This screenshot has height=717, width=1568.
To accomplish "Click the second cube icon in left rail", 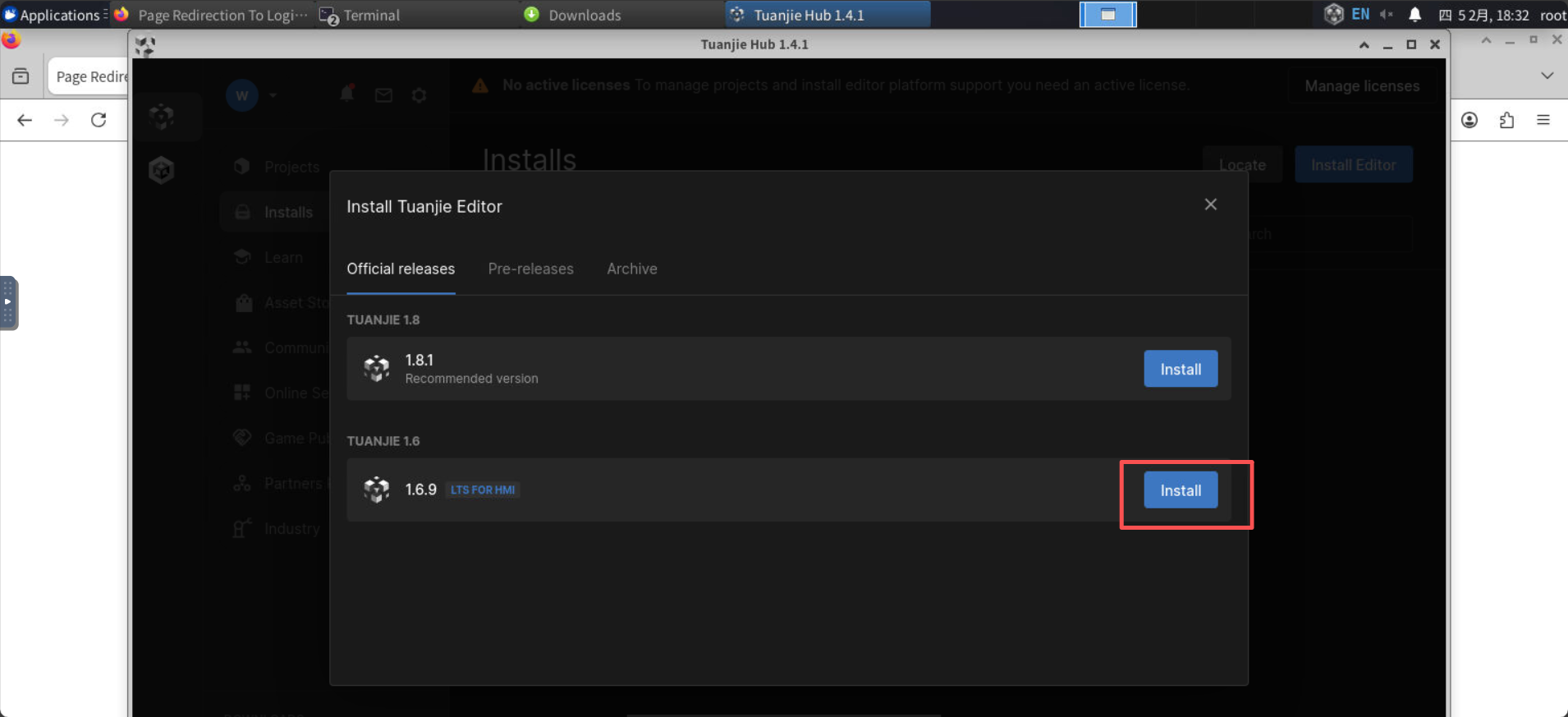I will [162, 170].
